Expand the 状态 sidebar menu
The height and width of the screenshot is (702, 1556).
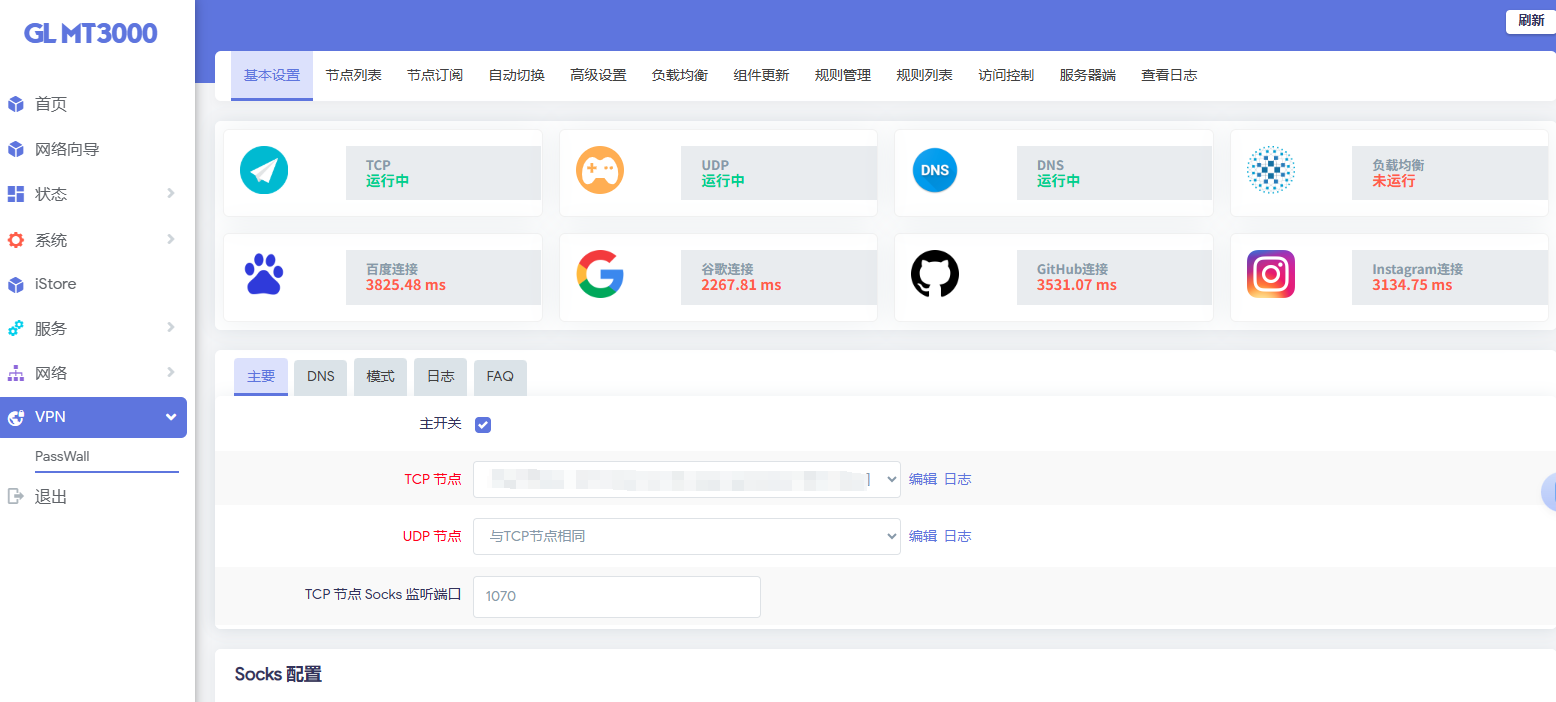pyautogui.click(x=92, y=194)
